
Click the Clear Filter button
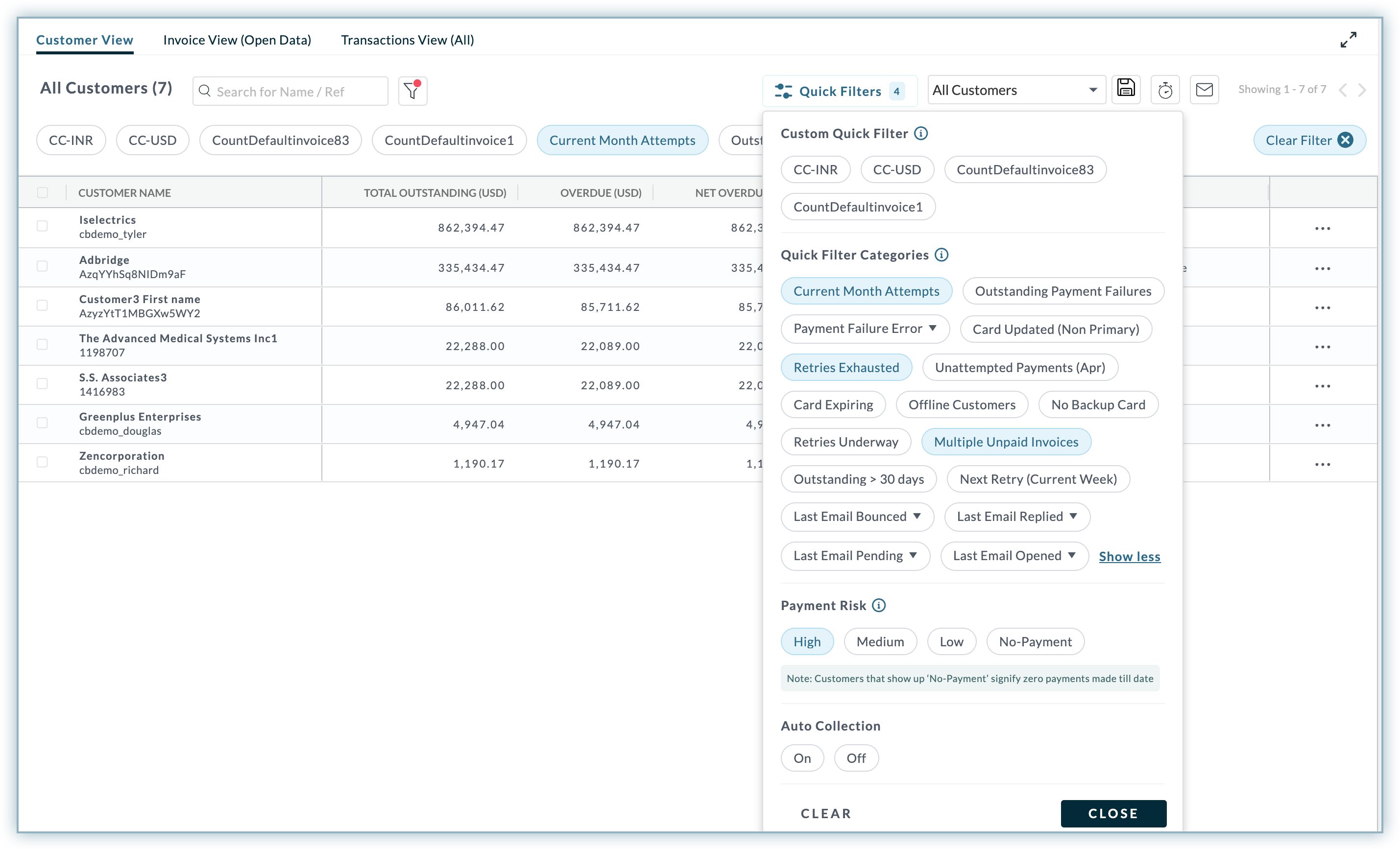pos(1309,140)
